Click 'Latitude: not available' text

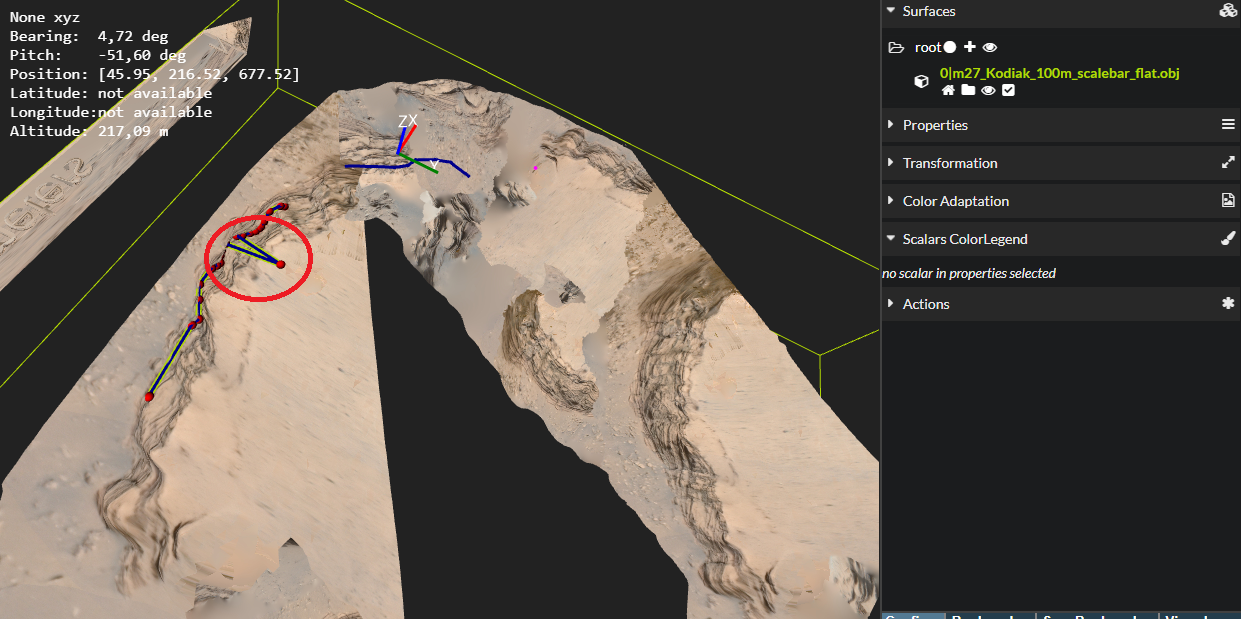[111, 93]
